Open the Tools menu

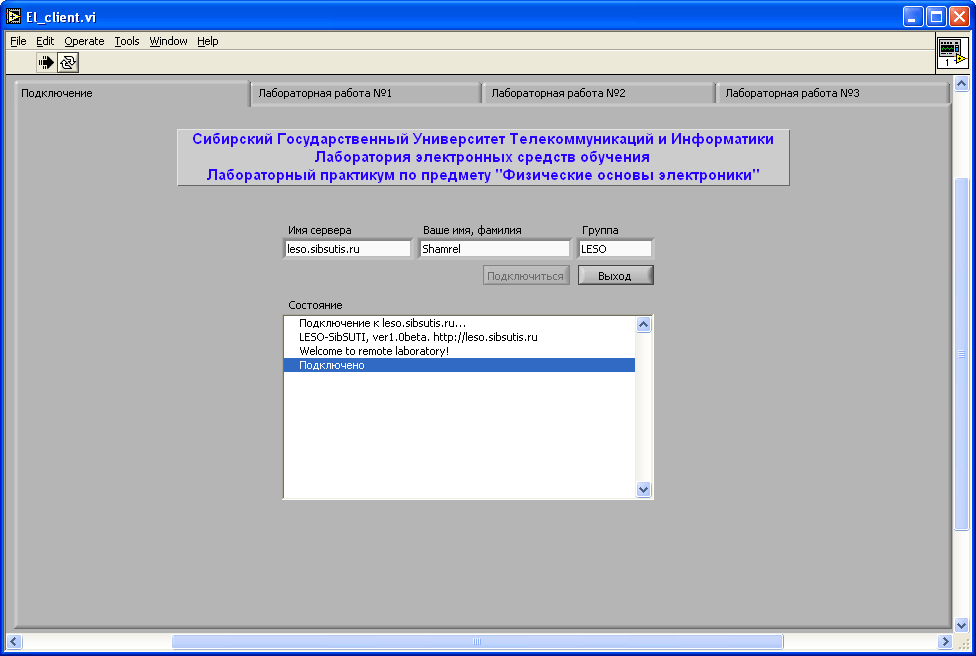tap(126, 41)
